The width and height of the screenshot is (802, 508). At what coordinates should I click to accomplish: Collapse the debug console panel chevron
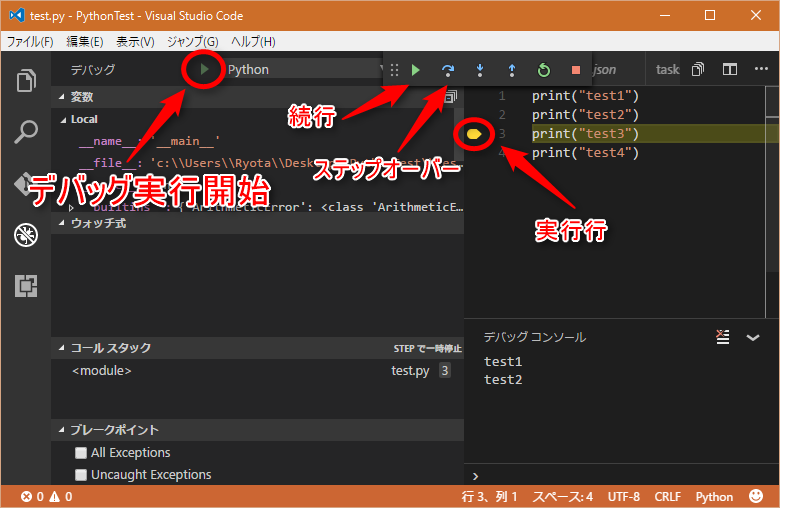(x=753, y=338)
